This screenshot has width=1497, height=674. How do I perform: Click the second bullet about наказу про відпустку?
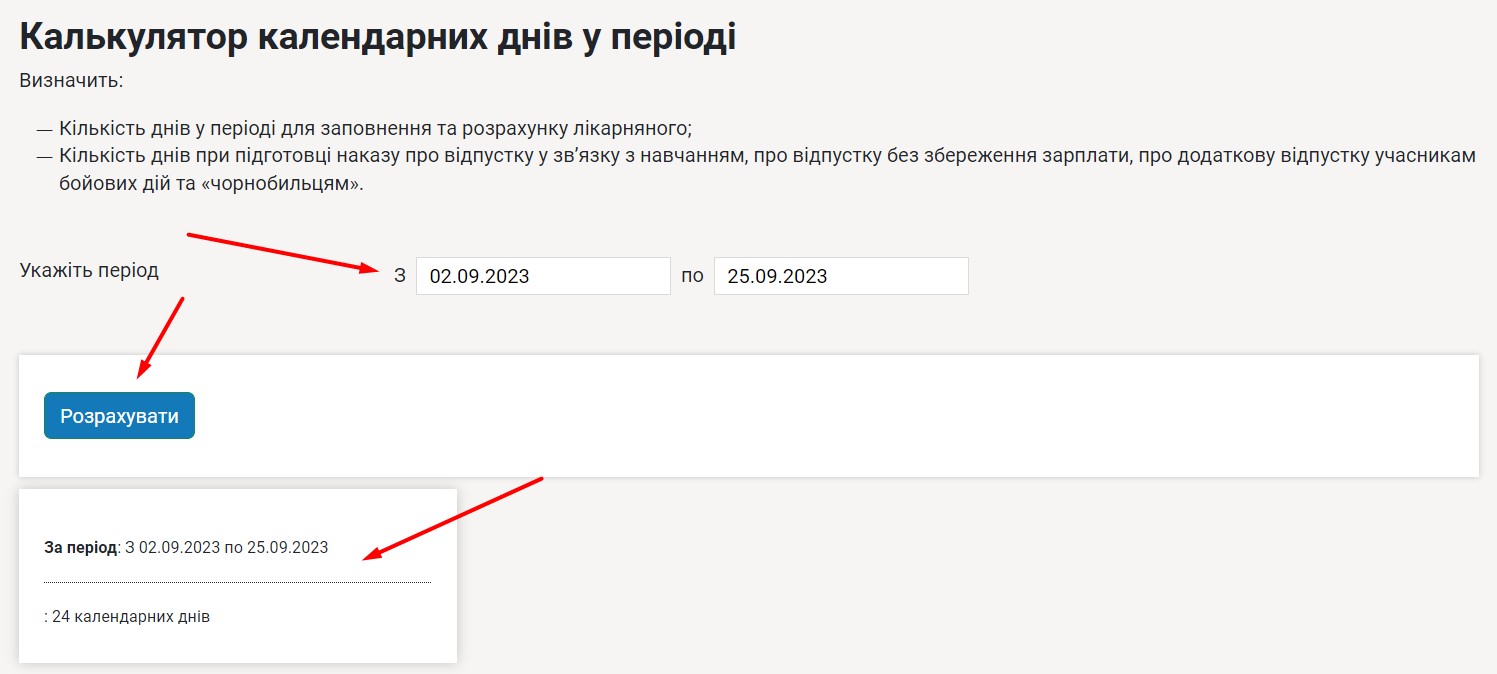point(766,157)
